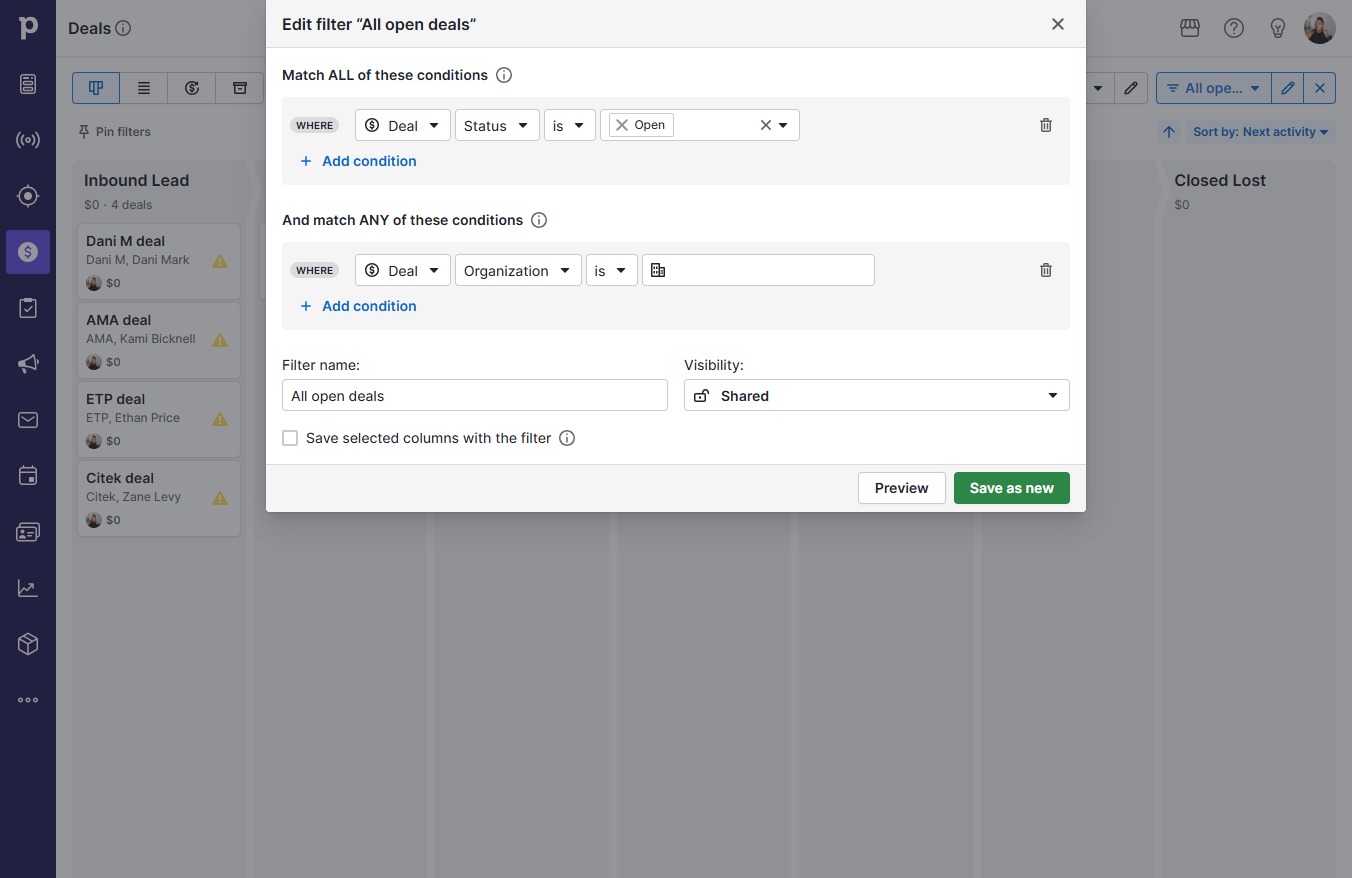Open Activities calendar sidebar icon
The width and height of the screenshot is (1352, 878).
[x=28, y=476]
